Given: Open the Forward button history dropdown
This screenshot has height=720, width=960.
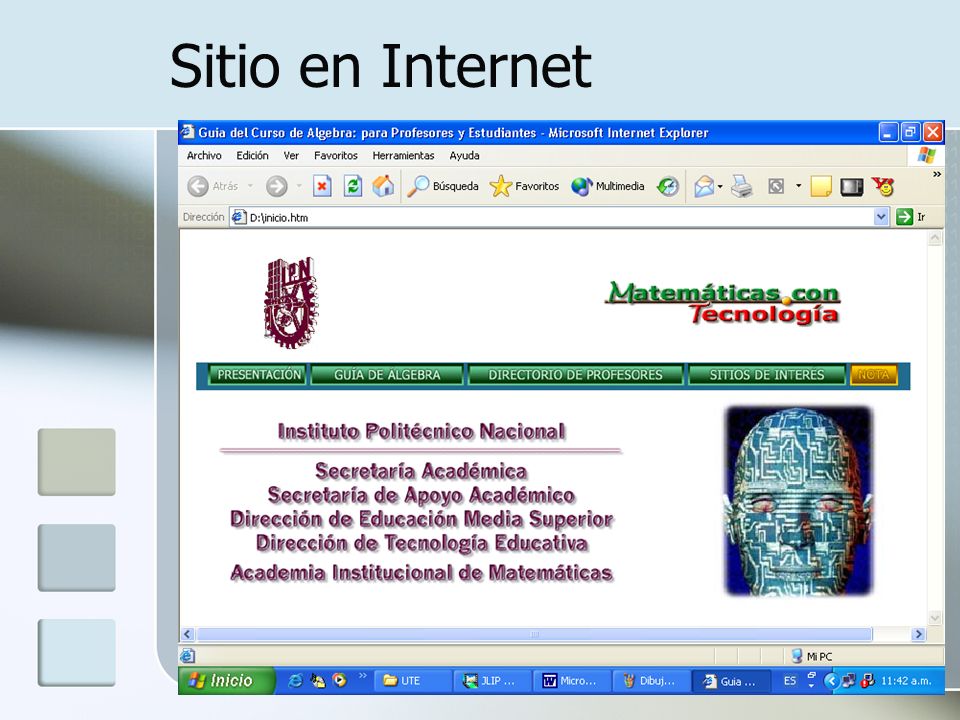Looking at the screenshot, I should click(x=299, y=186).
